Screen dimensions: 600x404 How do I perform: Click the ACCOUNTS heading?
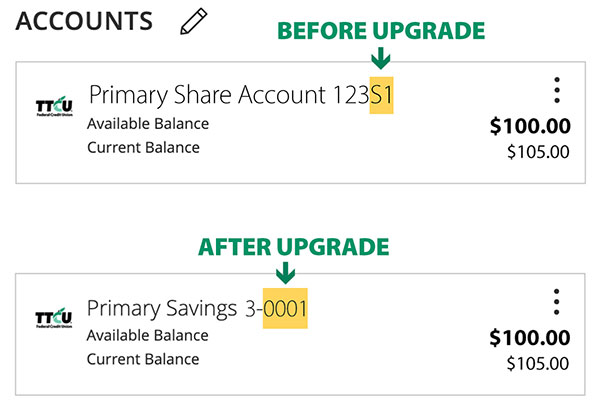coord(84,21)
